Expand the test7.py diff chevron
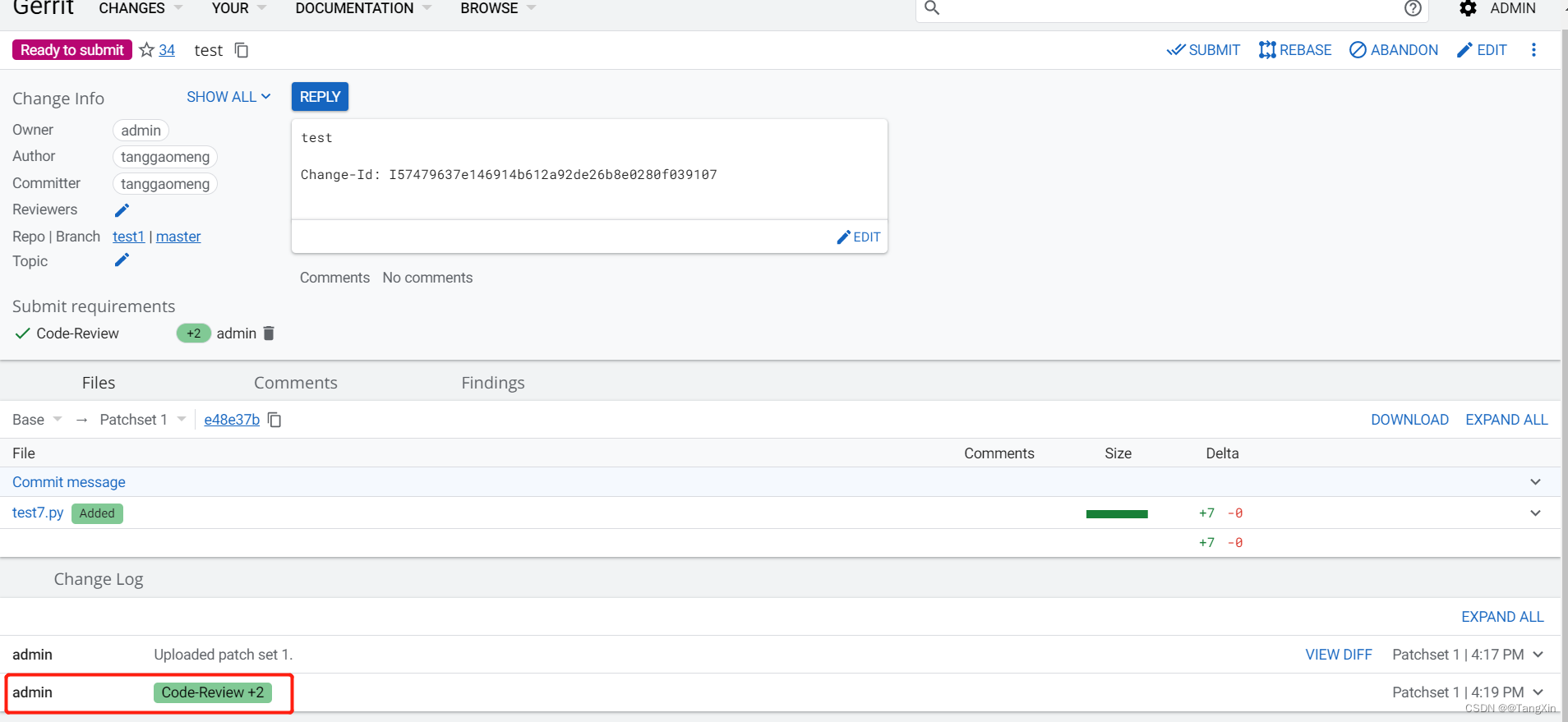This screenshot has width=1568, height=722. tap(1535, 513)
